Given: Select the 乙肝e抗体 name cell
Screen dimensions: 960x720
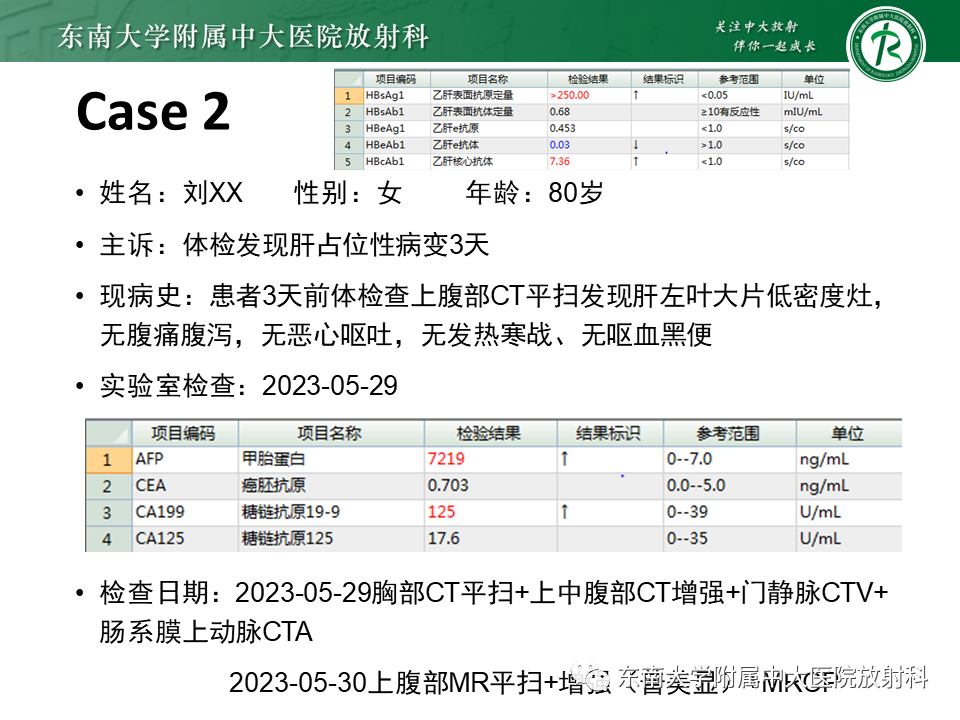Looking at the screenshot, I should pos(489,145).
